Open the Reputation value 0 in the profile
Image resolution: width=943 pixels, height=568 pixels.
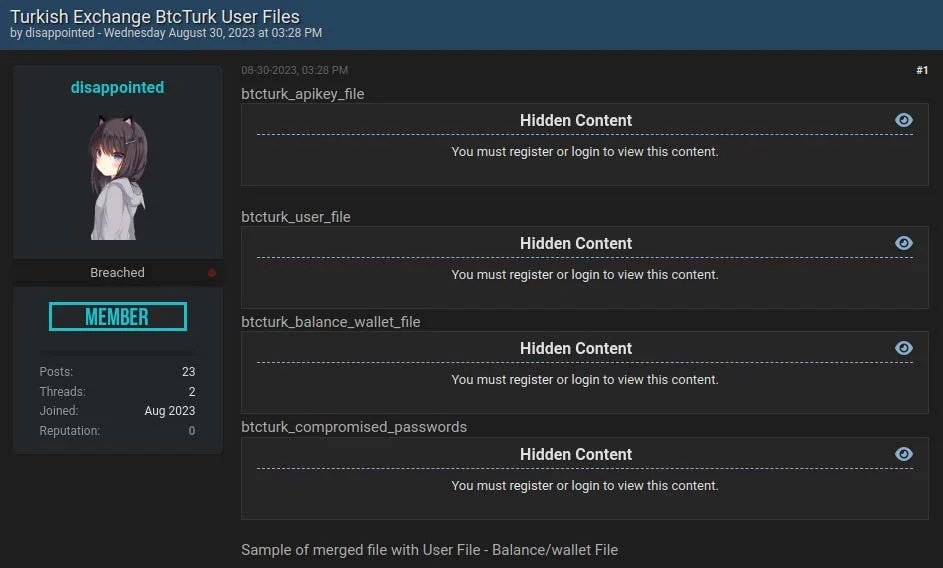191,431
